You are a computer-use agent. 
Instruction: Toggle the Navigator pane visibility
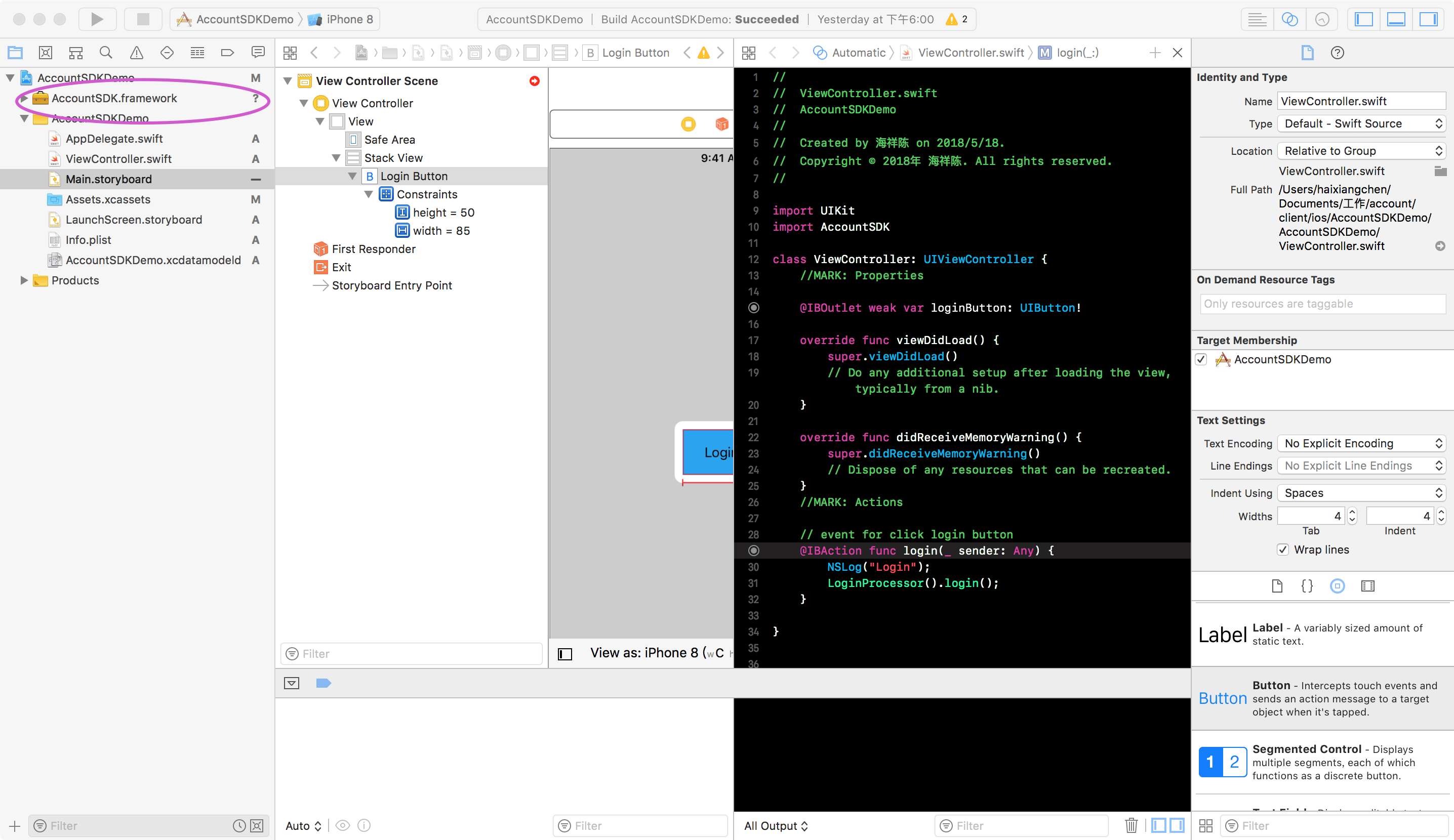[x=1364, y=19]
